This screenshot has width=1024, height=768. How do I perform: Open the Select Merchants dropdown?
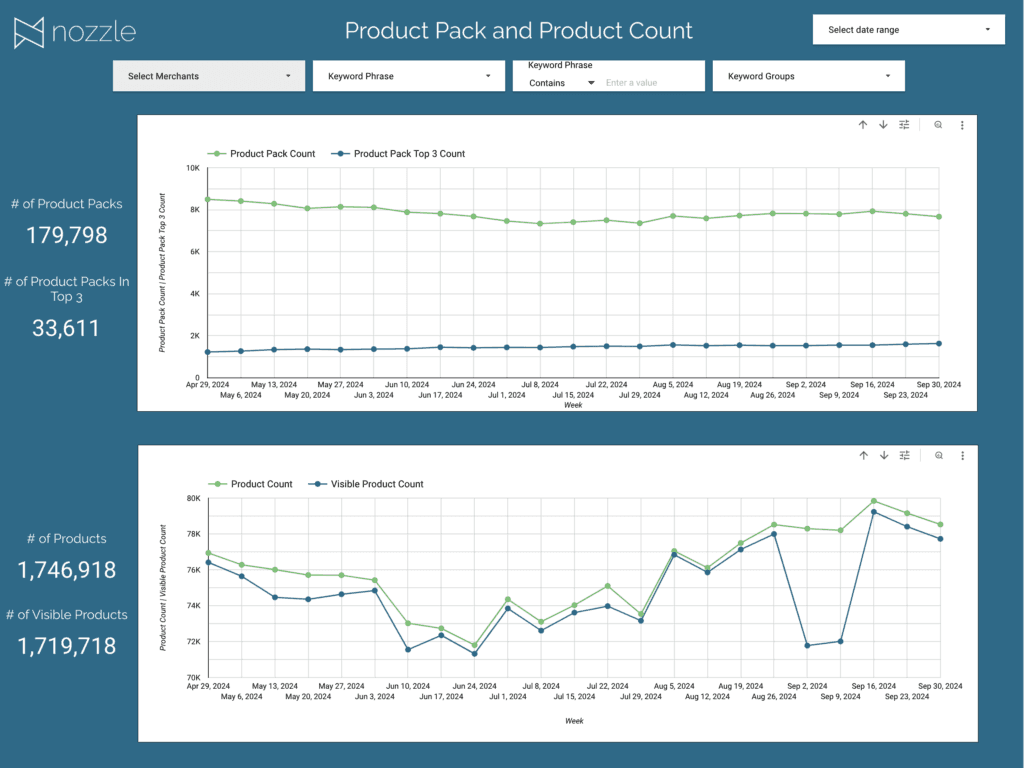tap(209, 76)
